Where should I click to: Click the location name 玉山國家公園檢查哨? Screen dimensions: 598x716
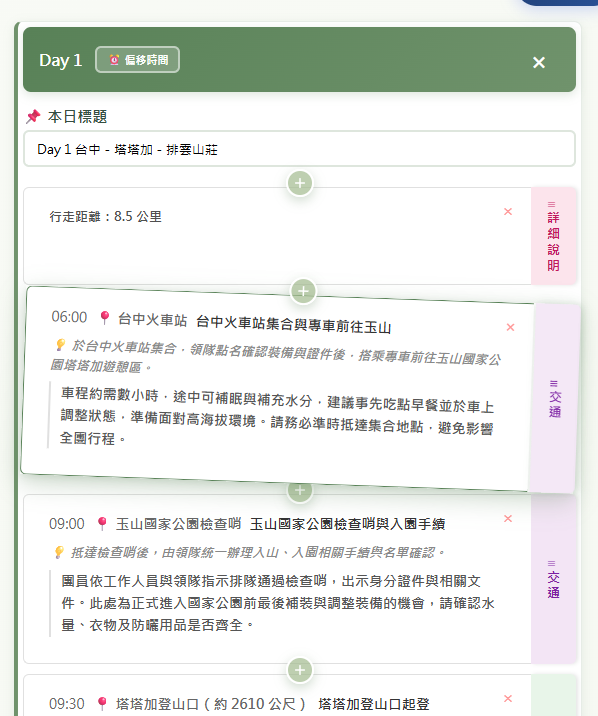178,524
